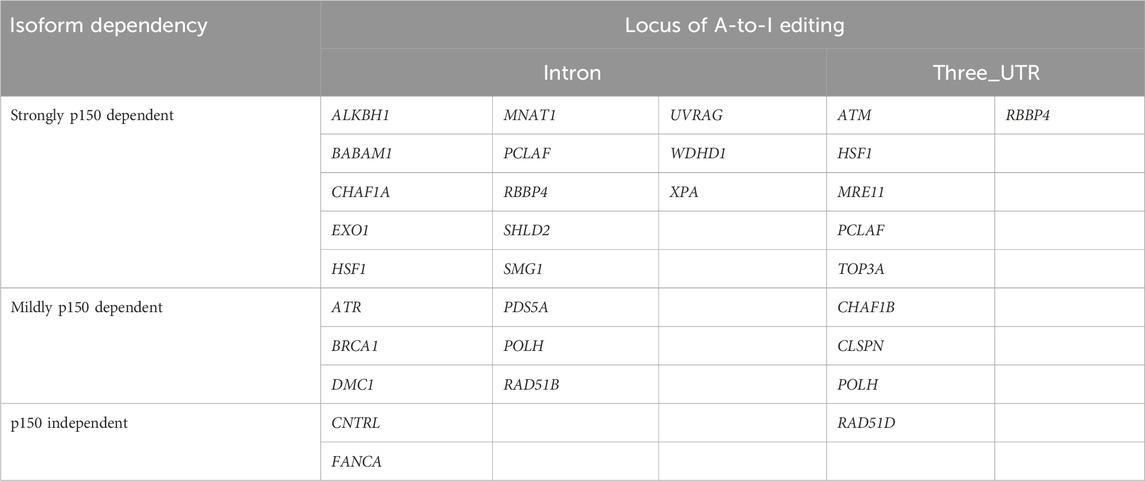Screen dimensions: 1145x481
Task: Select the CLSPN cell
Action: pyautogui.click(x=859, y=346)
